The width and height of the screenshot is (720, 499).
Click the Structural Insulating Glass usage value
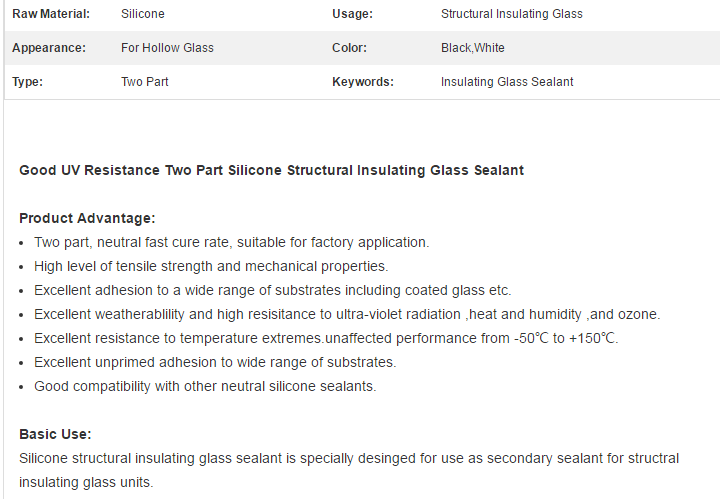click(512, 14)
